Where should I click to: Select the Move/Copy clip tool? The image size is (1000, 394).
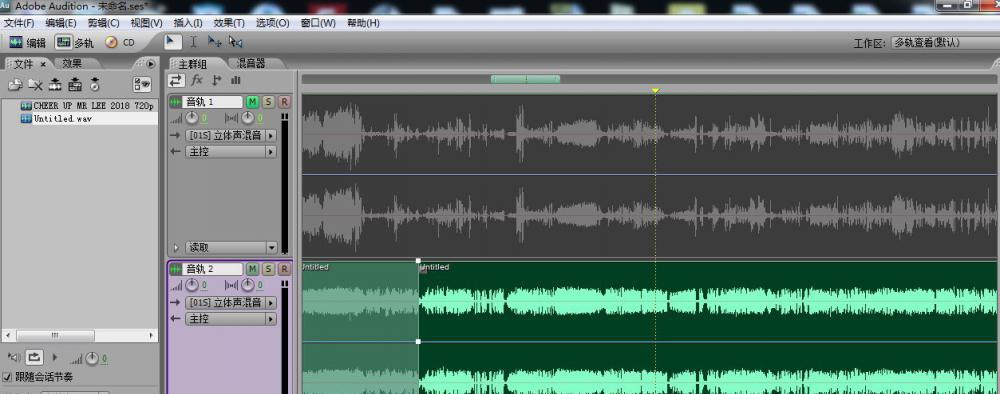(215, 42)
